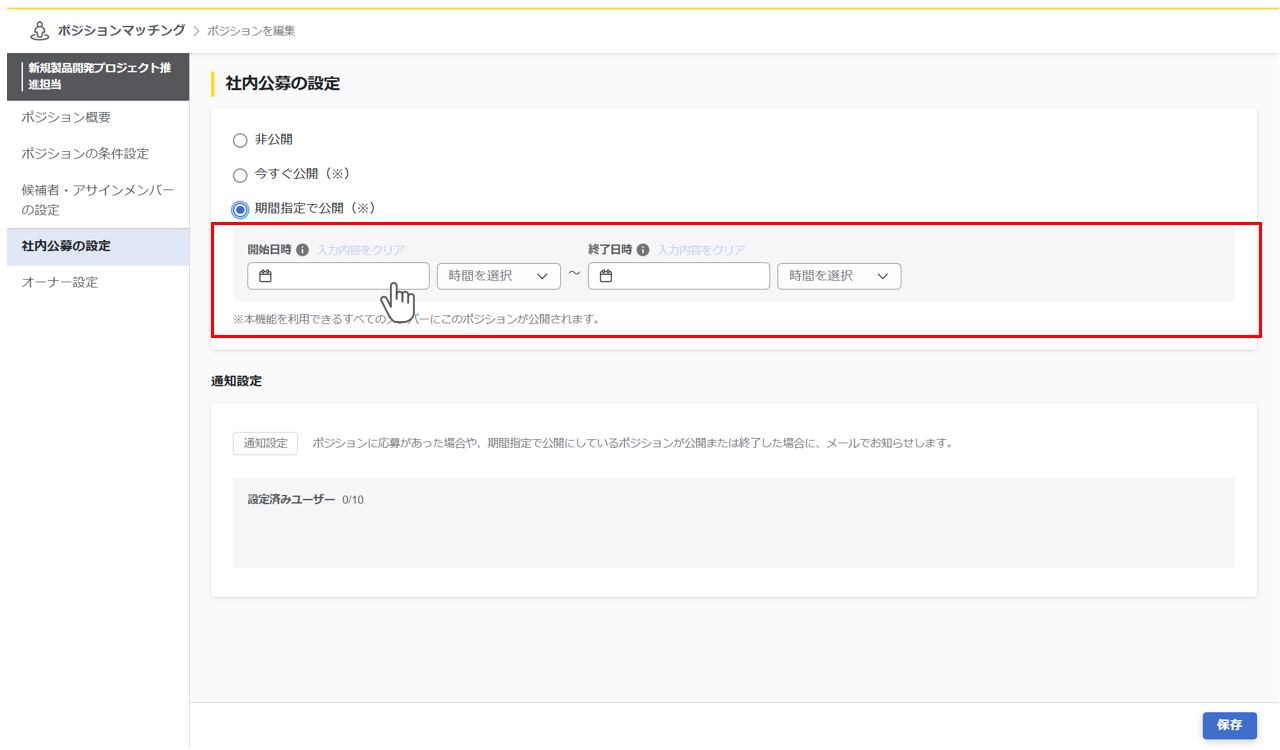Select the 今すぐ公開（※） radio option

[240, 174]
